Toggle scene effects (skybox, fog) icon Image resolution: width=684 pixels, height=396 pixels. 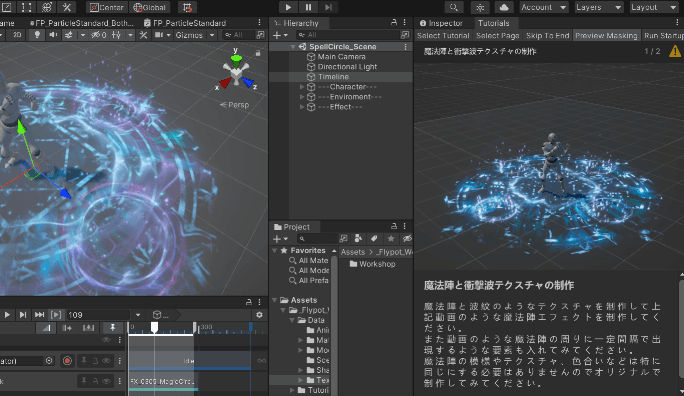coord(69,35)
